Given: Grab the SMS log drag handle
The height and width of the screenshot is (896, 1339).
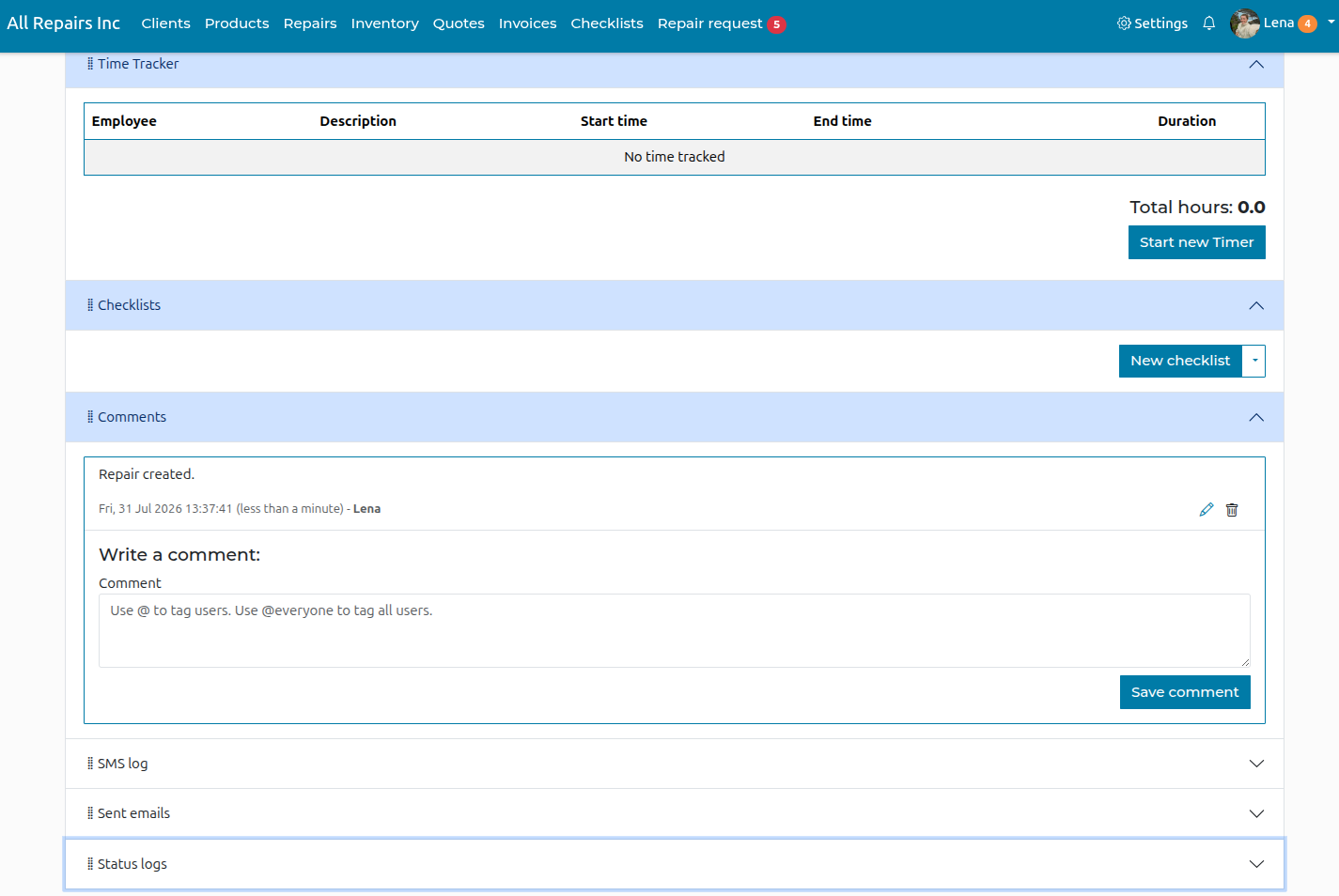Looking at the screenshot, I should [90, 764].
